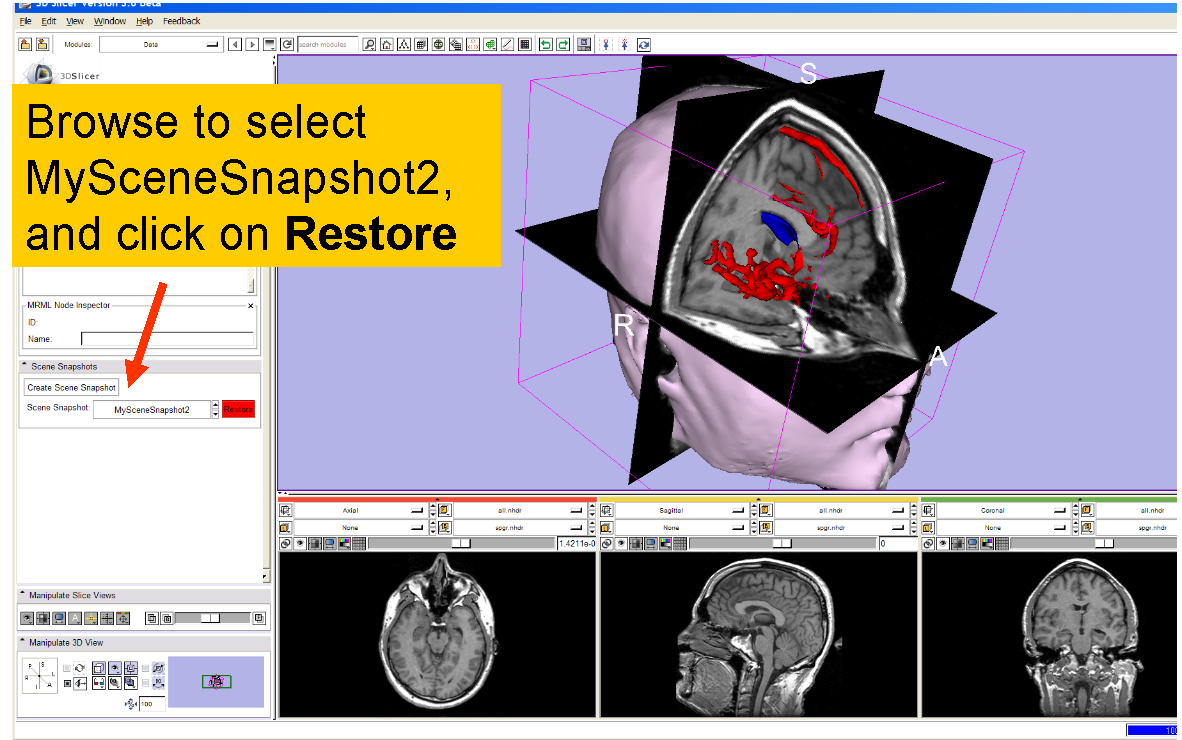Collapse the Scene Snapshots panel

pos(24,366)
